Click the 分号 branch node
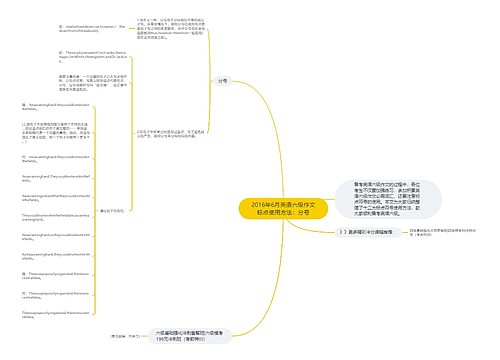This screenshot has width=500, height=360. pyautogui.click(x=223, y=81)
